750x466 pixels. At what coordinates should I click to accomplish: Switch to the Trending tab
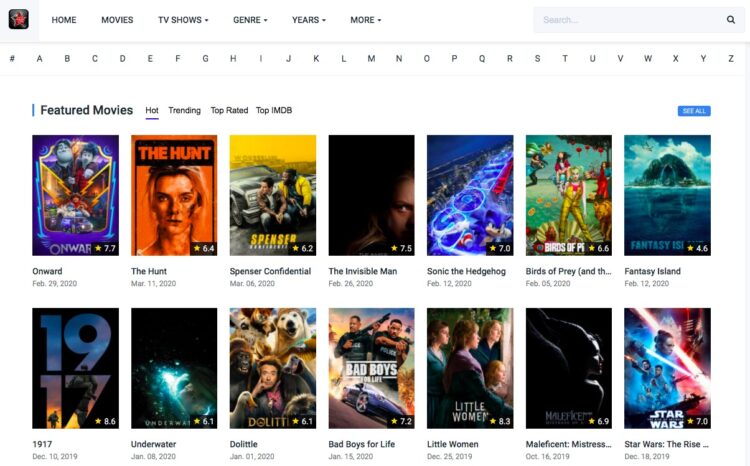pyautogui.click(x=184, y=111)
